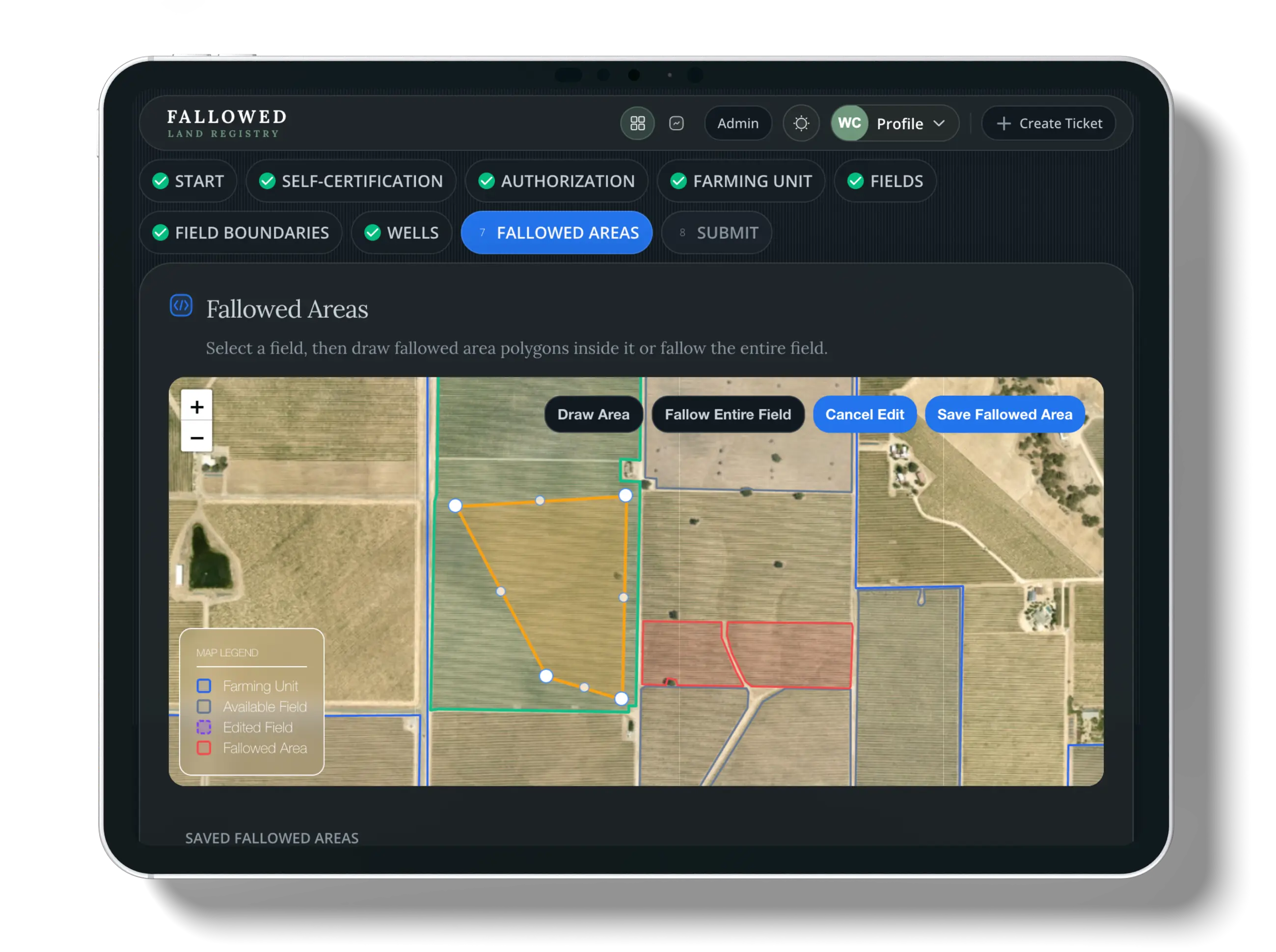Screen dimensions: 1276x952
Task: Expand the Profile dropdown chevron
Action: (939, 123)
